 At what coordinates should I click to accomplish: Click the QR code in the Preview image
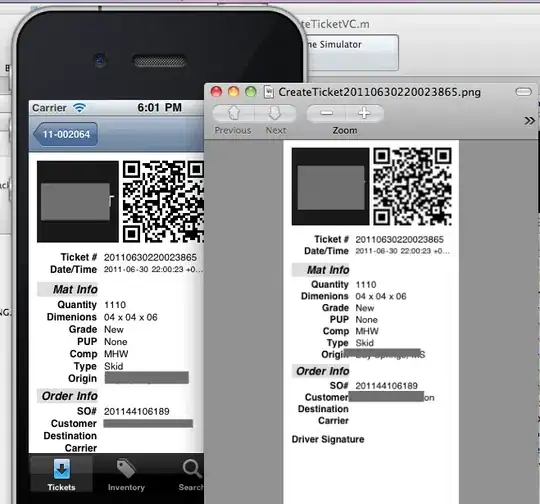pos(413,186)
